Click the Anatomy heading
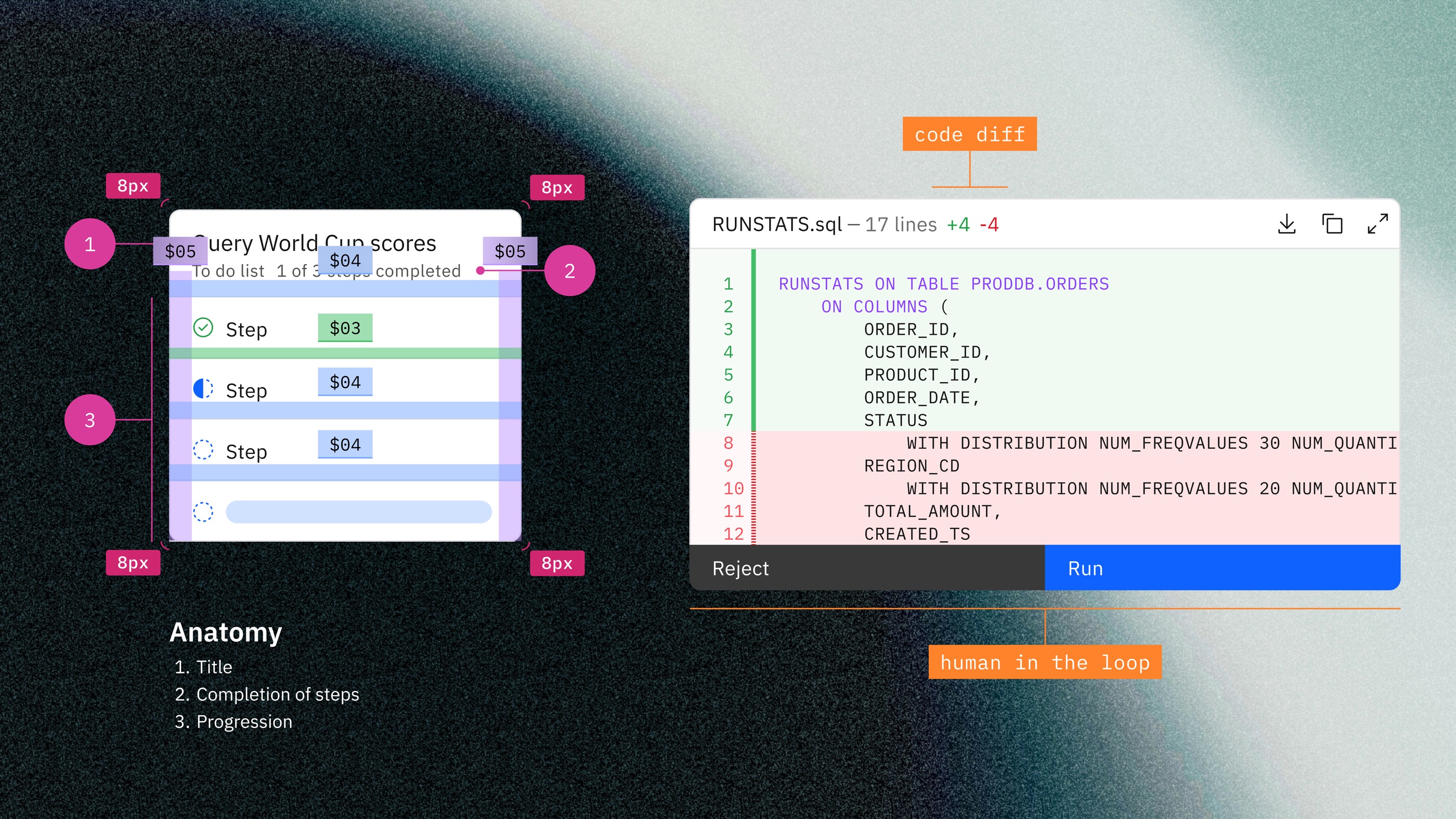Screen dimensions: 1456x819 [226, 632]
